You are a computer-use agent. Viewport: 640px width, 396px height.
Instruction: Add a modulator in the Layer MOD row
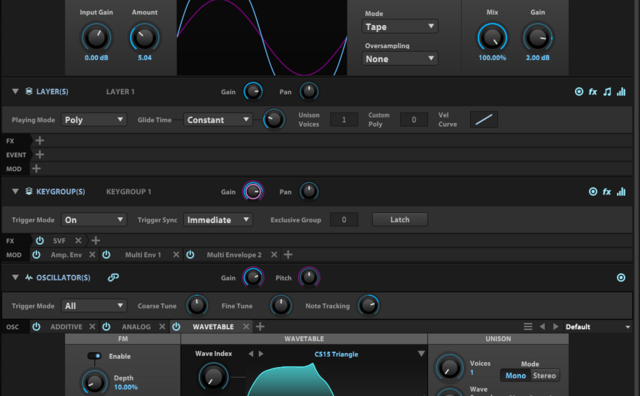[x=36, y=168]
